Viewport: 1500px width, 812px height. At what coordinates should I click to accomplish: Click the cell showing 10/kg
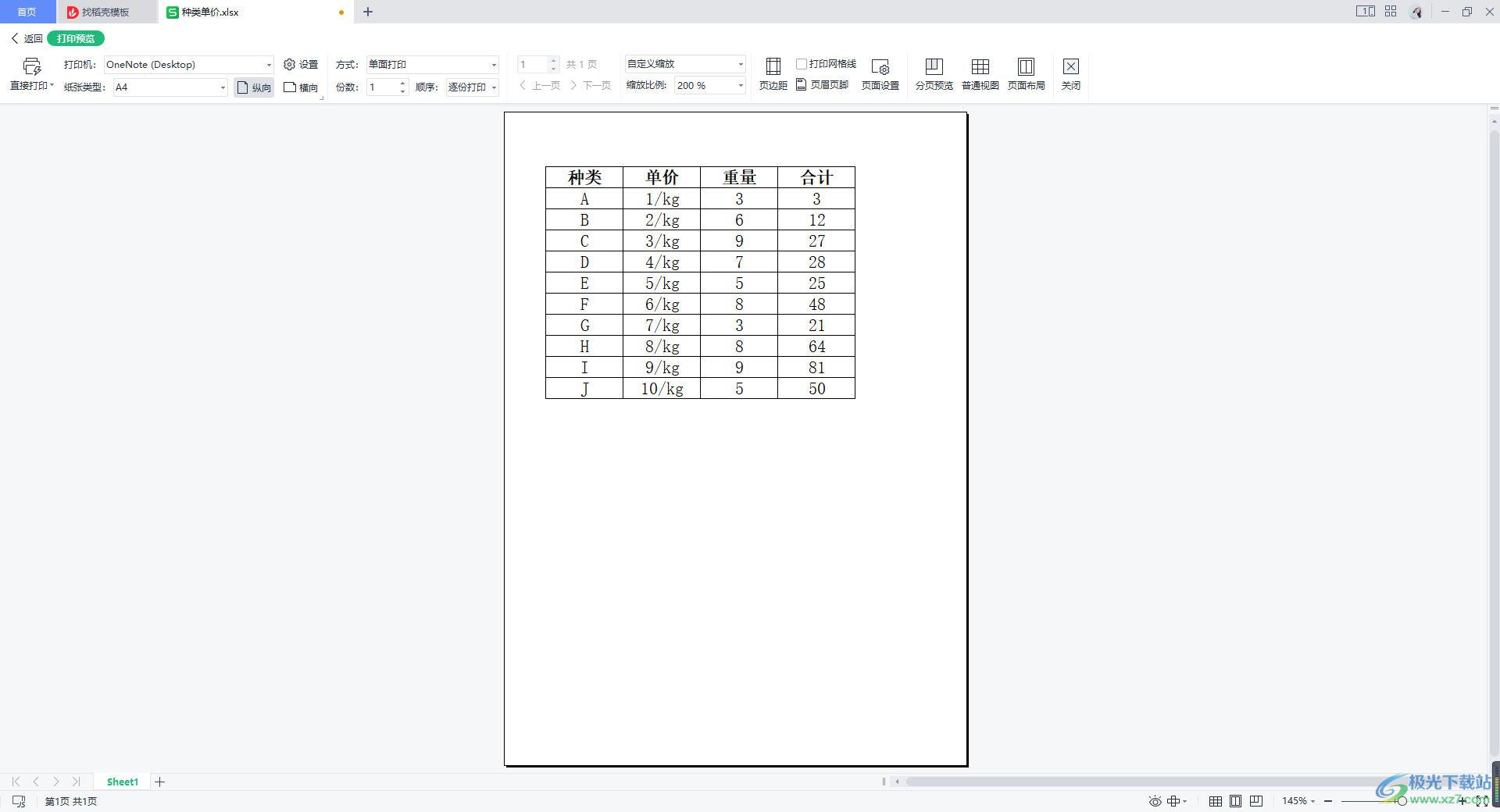[662, 388]
